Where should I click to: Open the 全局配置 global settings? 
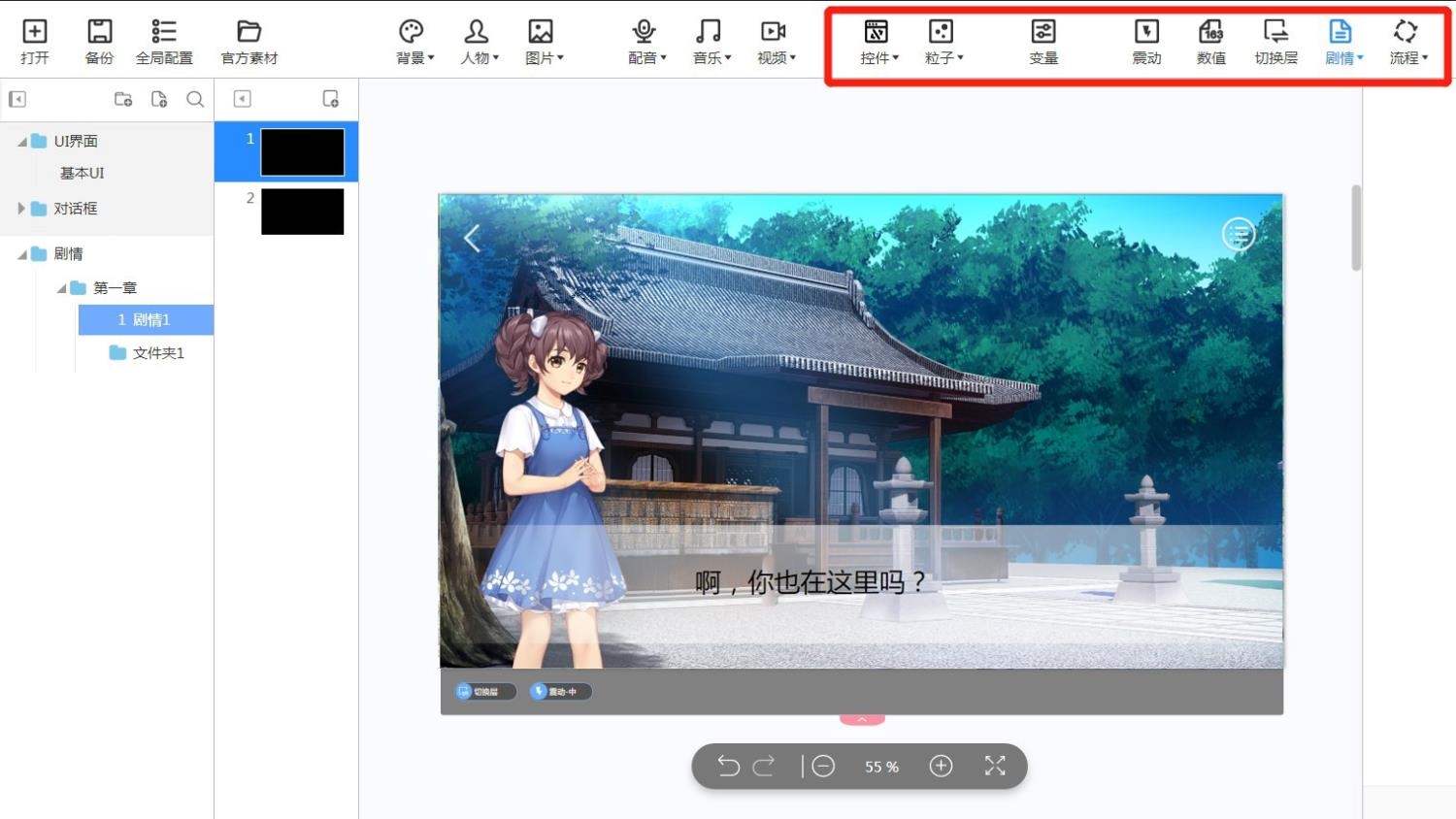164,43
